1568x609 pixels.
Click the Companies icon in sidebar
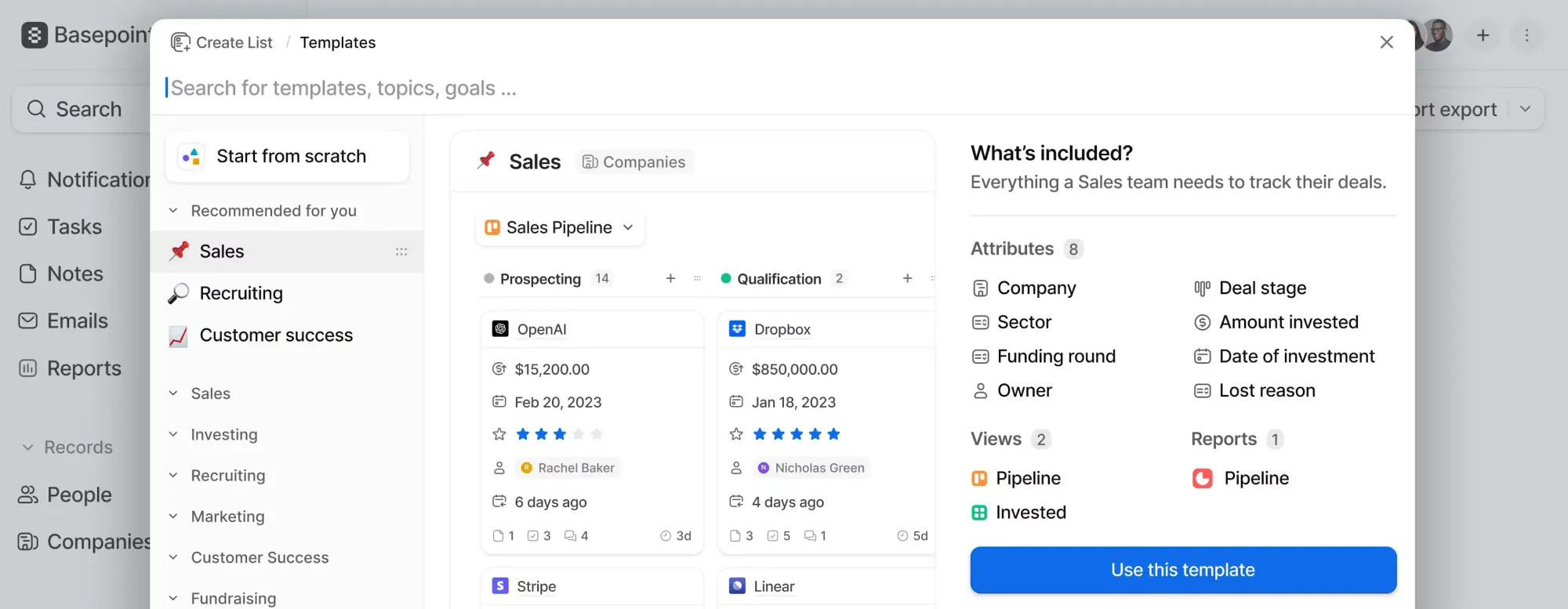28,542
